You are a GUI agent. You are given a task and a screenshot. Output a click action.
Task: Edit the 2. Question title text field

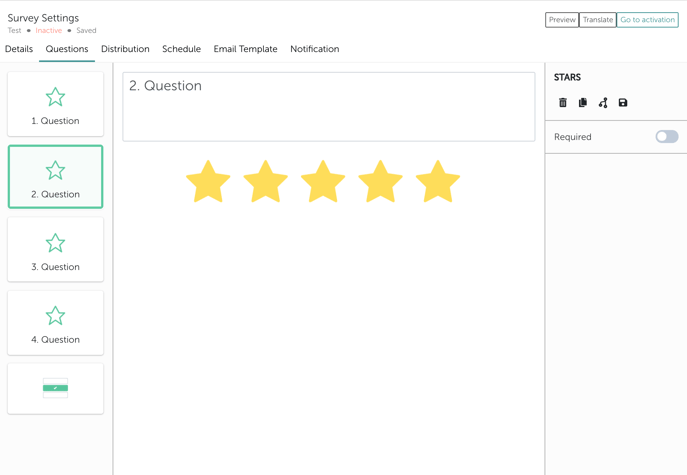(329, 107)
